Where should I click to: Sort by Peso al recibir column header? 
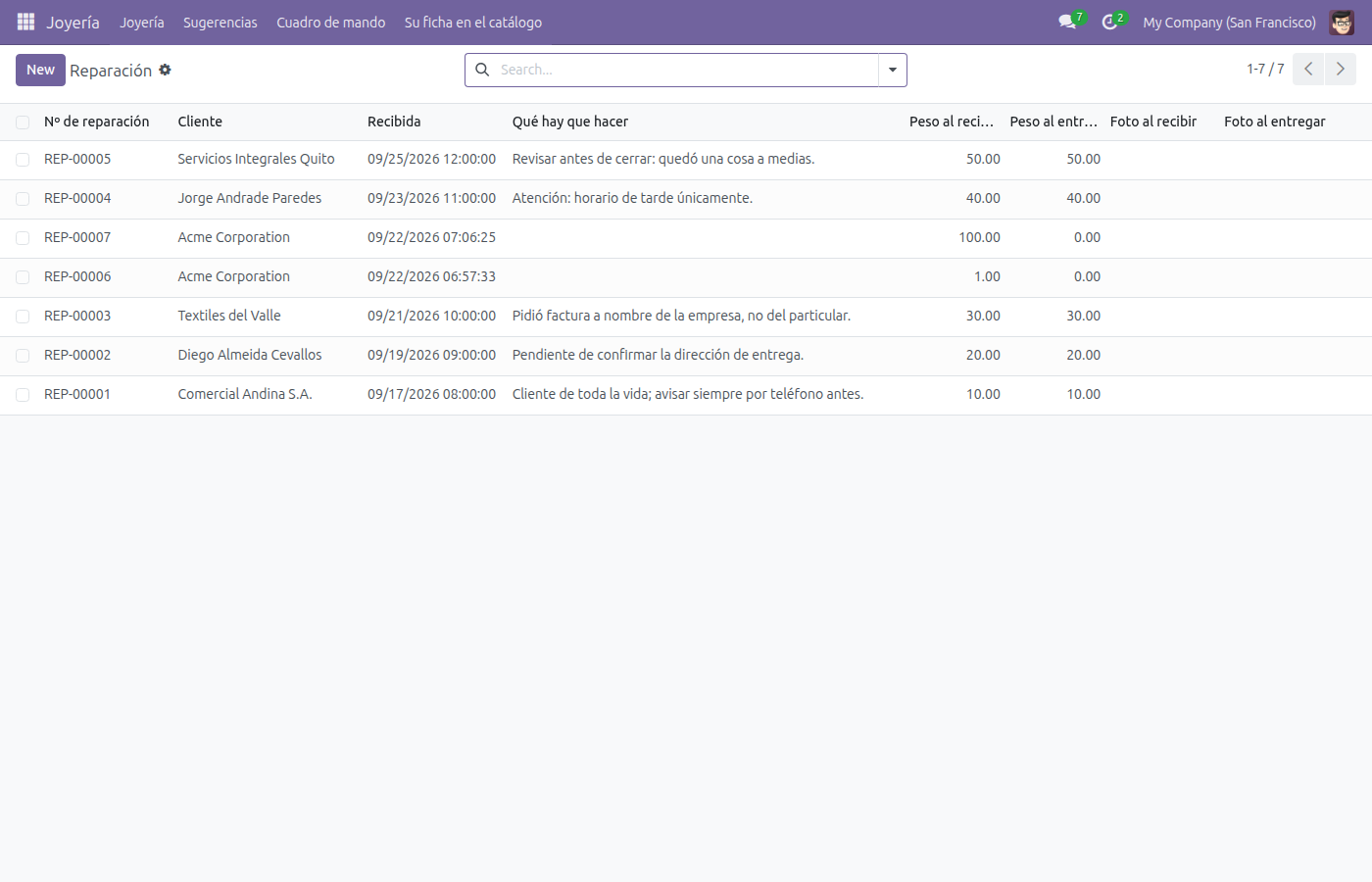point(952,122)
